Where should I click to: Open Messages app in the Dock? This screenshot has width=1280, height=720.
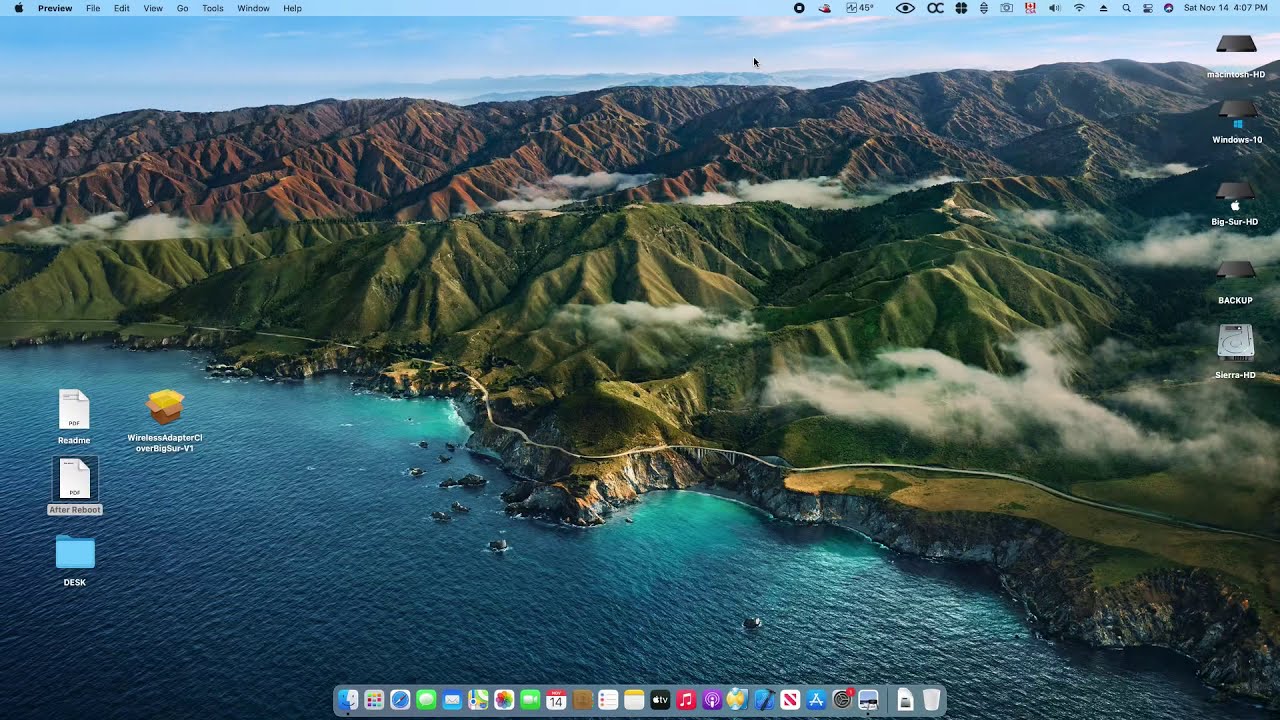coord(426,700)
